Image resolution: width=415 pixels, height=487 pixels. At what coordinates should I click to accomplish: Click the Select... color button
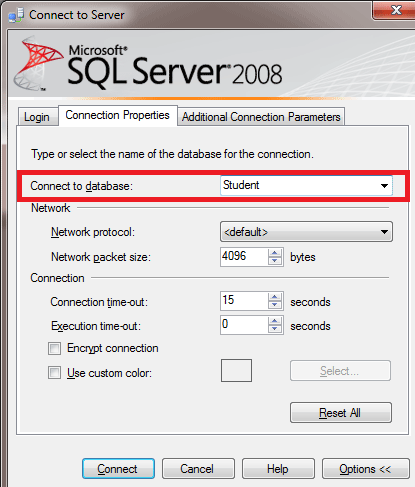pos(340,370)
